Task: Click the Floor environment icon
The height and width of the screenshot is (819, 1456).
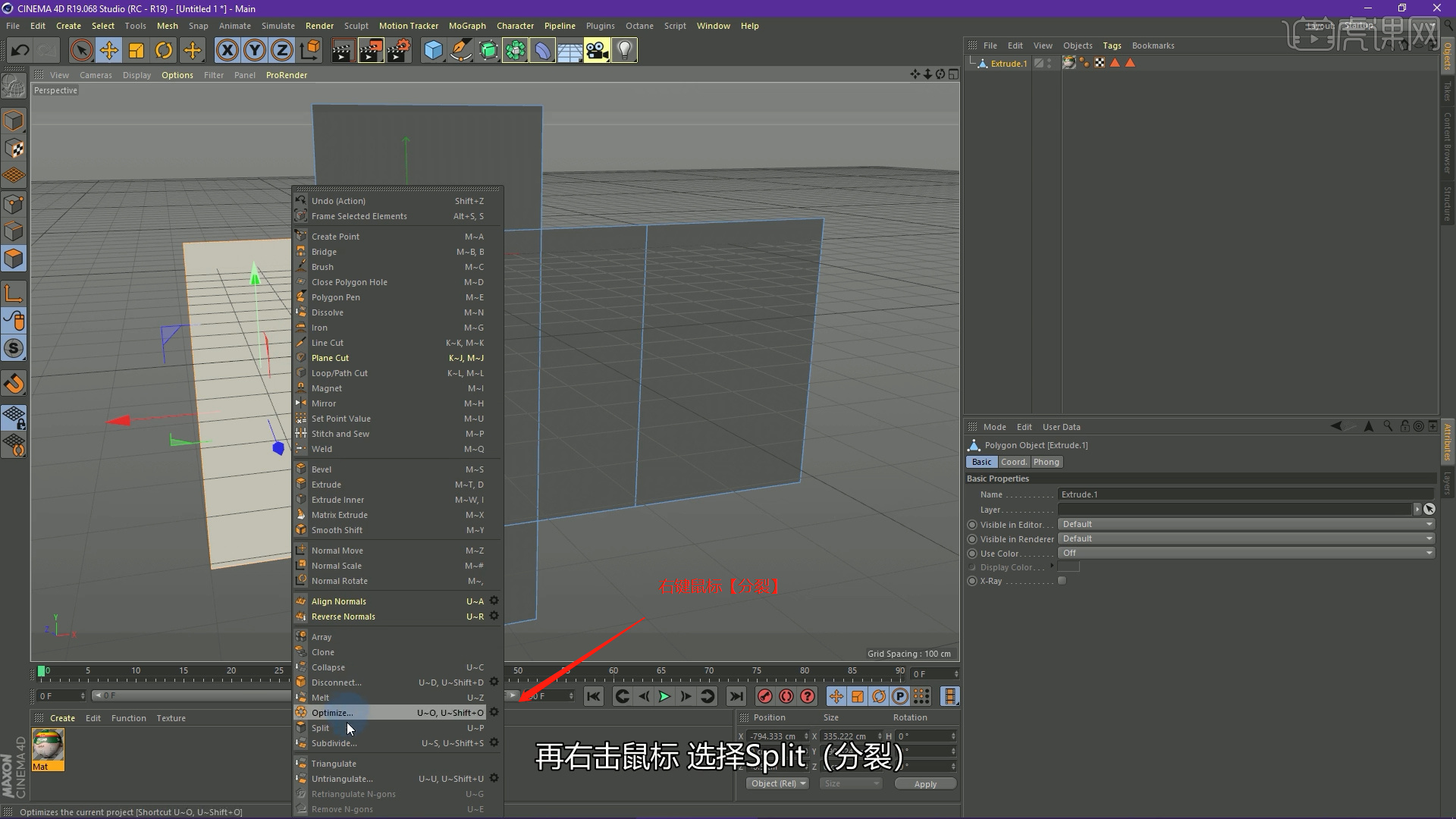Action: (570, 51)
